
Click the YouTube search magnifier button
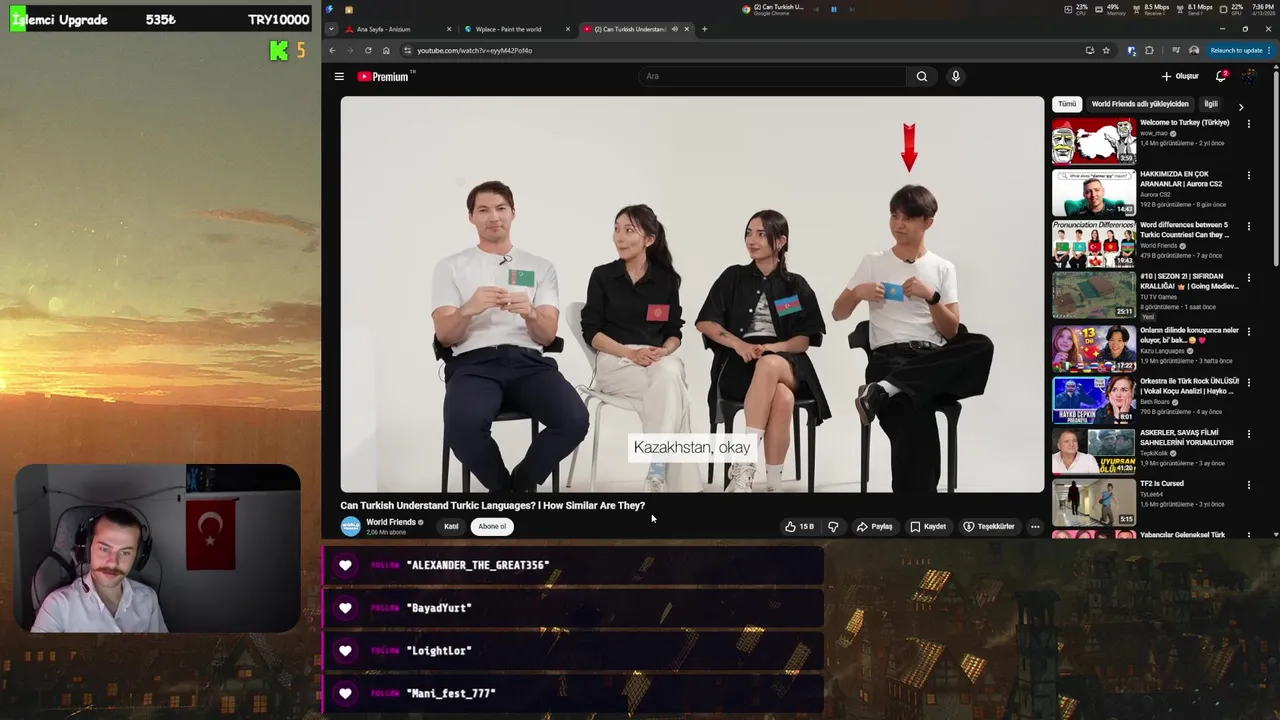tap(922, 76)
